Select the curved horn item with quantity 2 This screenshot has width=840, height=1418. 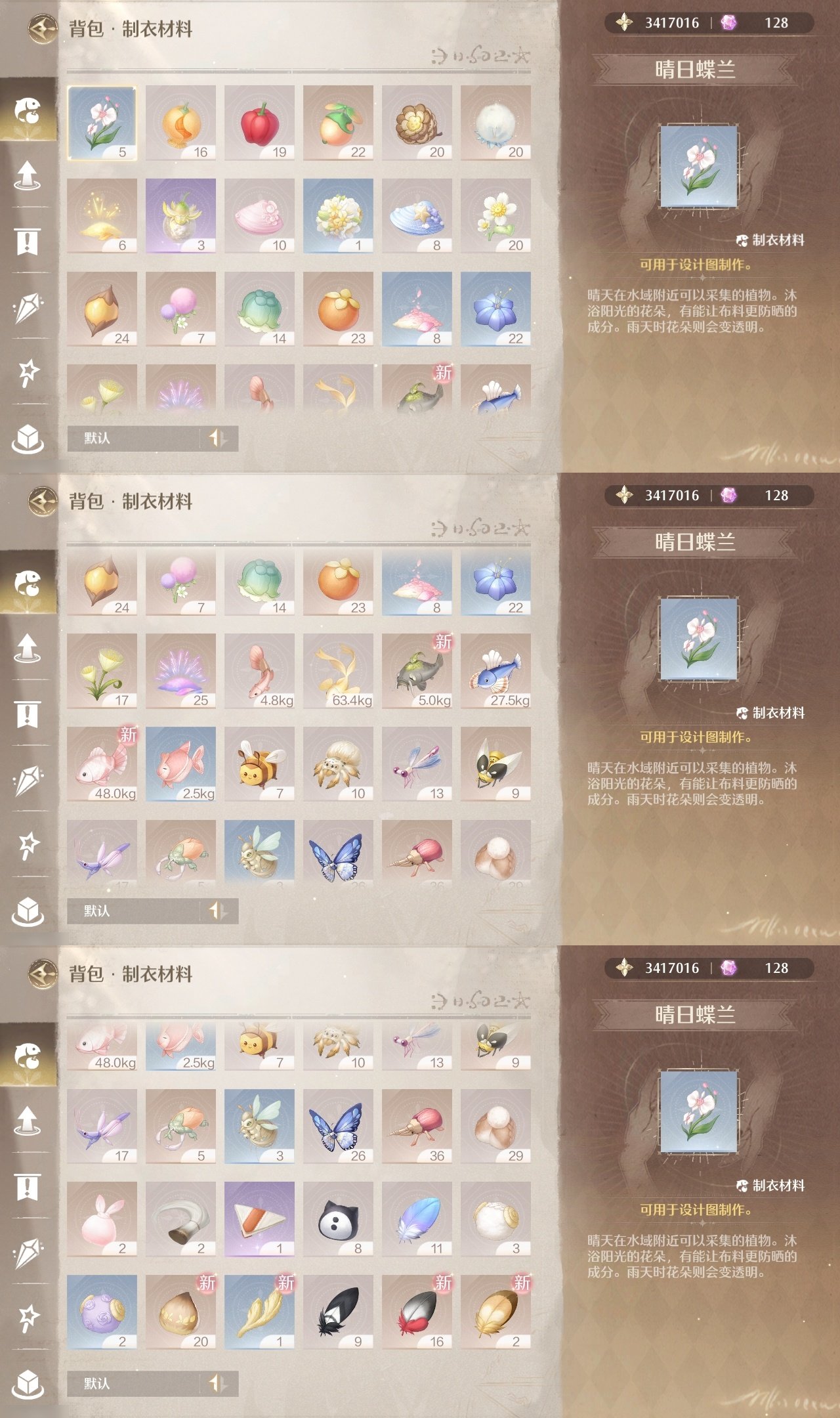point(180,1219)
